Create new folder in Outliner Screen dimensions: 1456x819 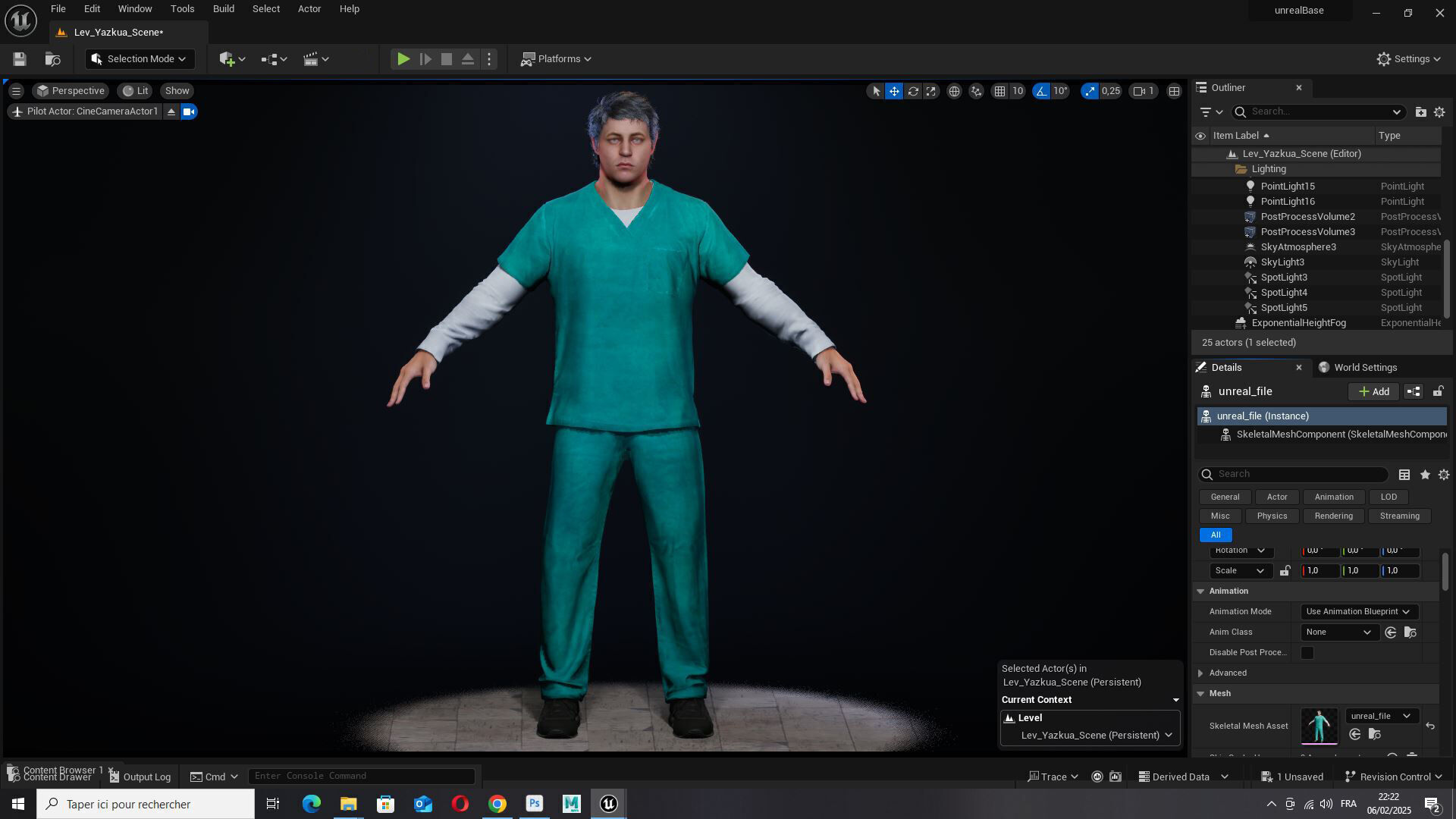pos(1420,112)
